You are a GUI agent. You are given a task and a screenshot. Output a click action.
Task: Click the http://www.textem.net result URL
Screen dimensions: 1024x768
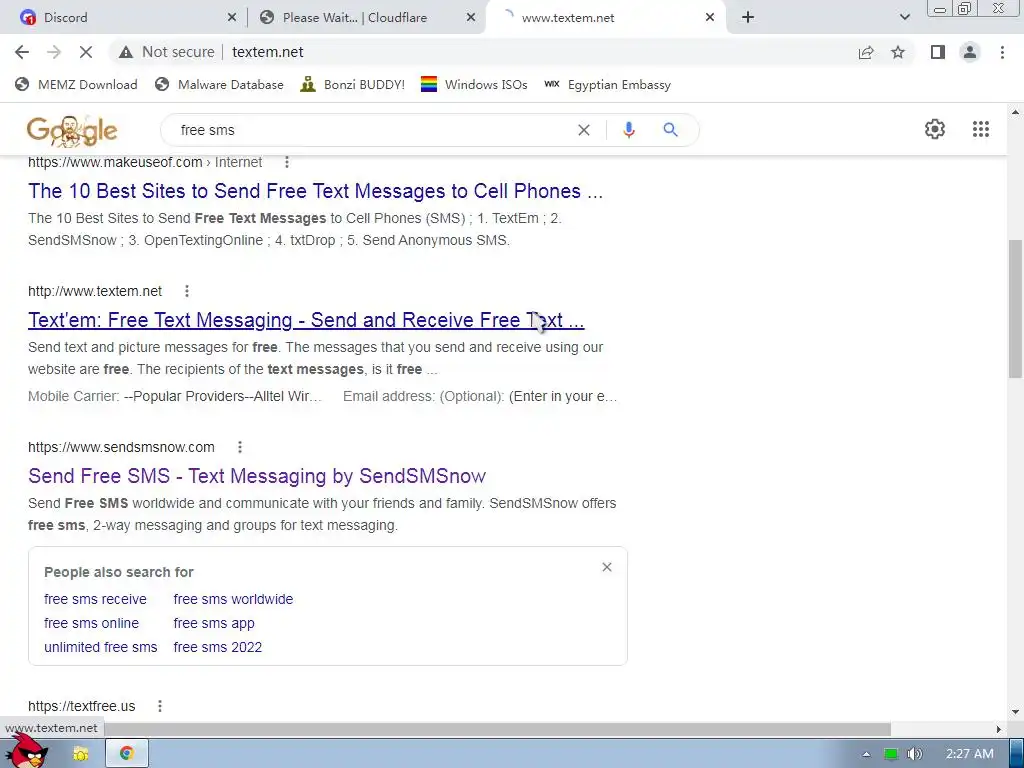click(95, 291)
